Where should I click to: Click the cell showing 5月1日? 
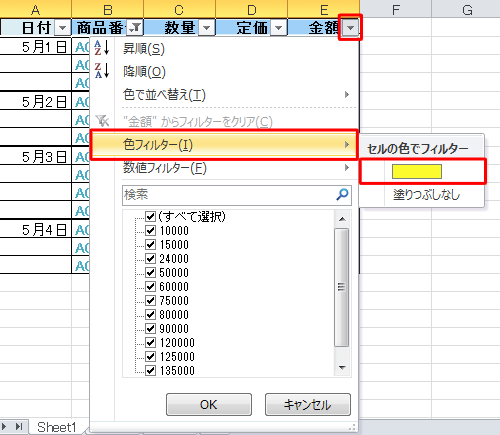point(35,47)
